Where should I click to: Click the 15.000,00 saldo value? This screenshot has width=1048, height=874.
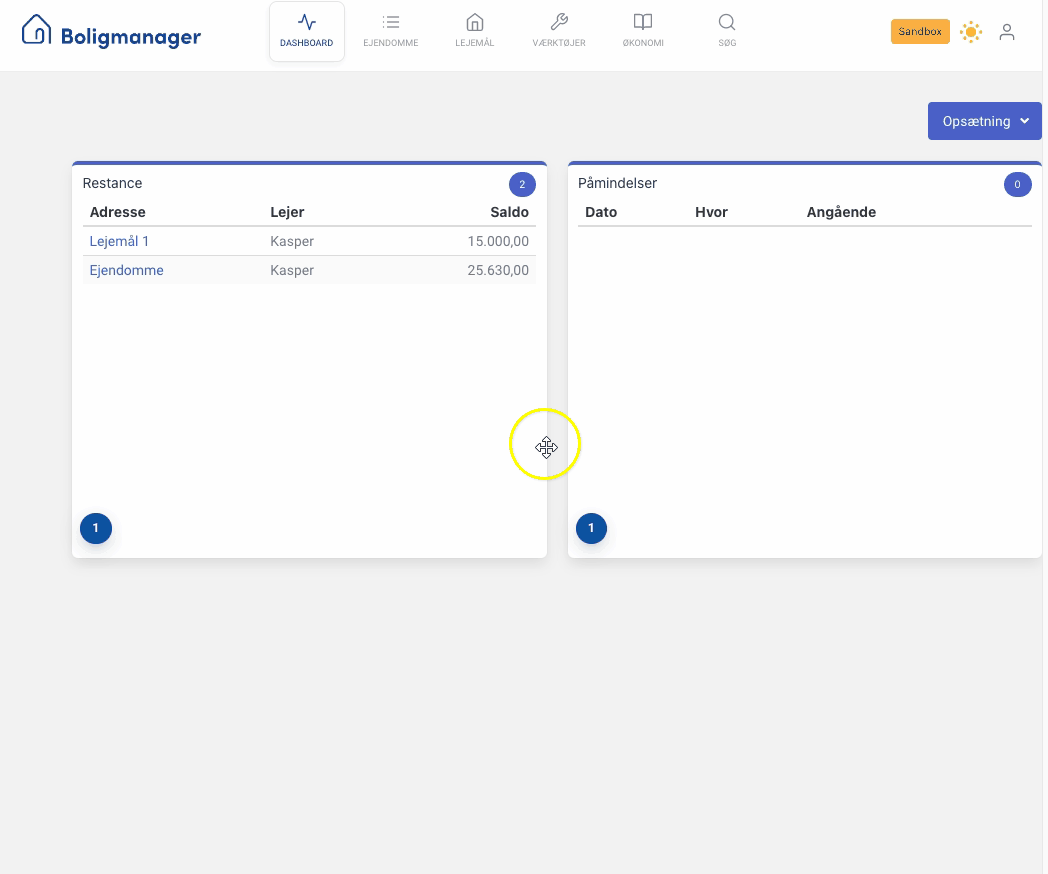[498, 241]
